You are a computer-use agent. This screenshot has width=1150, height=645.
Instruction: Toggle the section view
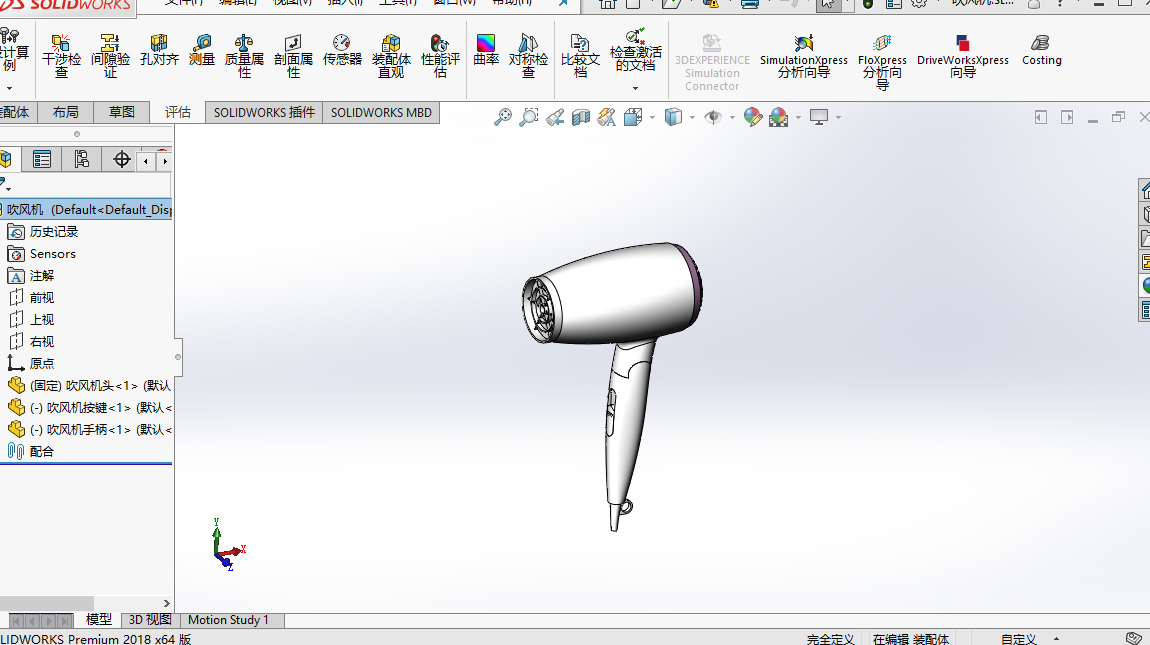click(581, 117)
